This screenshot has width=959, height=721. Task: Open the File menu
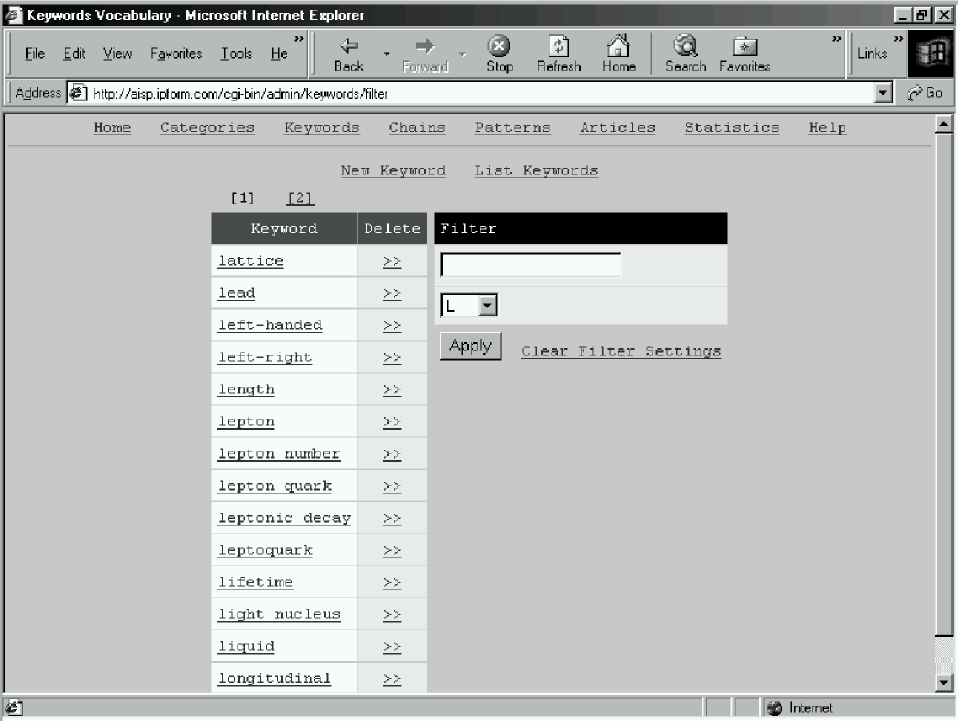click(35, 54)
